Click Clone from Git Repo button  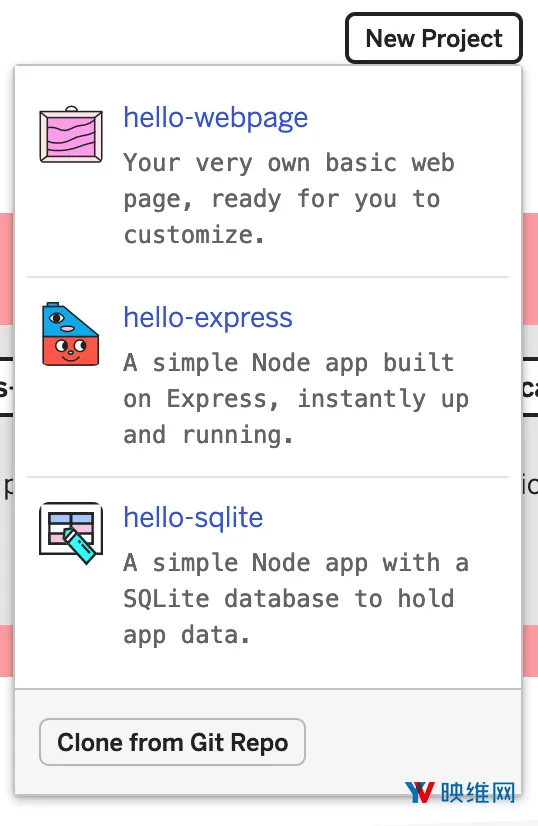tap(172, 742)
